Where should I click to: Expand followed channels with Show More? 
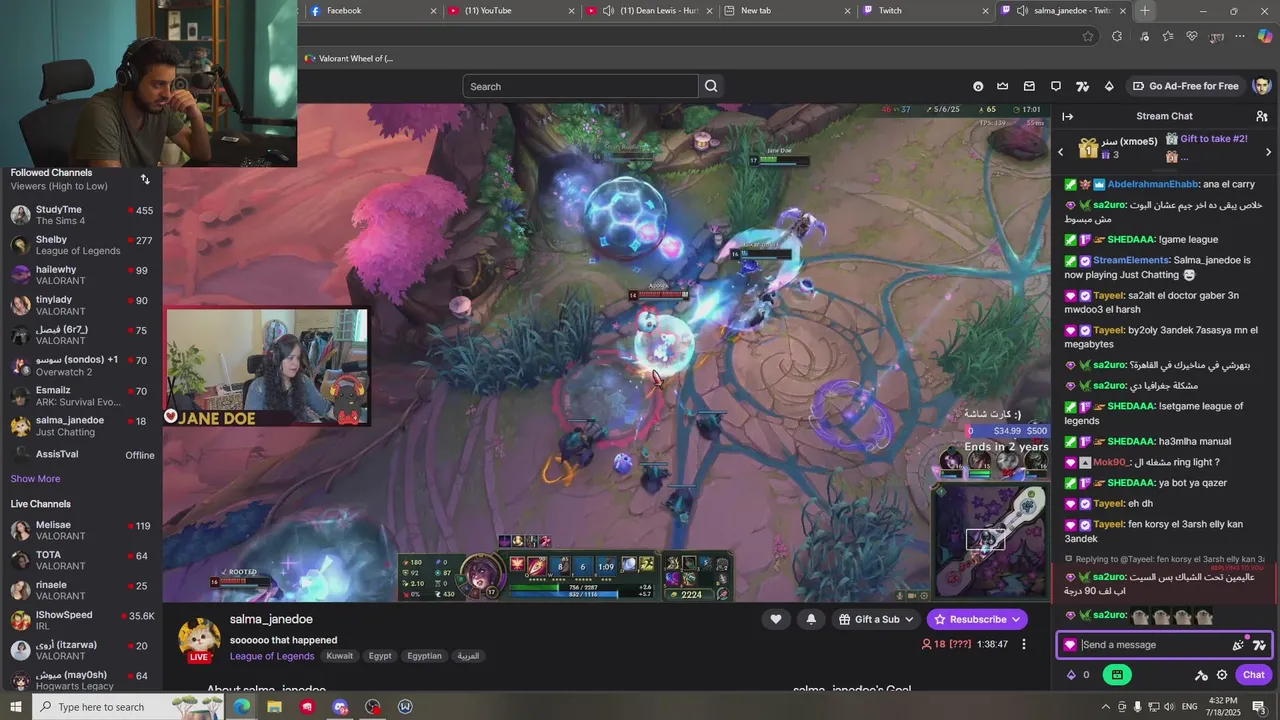(x=35, y=479)
